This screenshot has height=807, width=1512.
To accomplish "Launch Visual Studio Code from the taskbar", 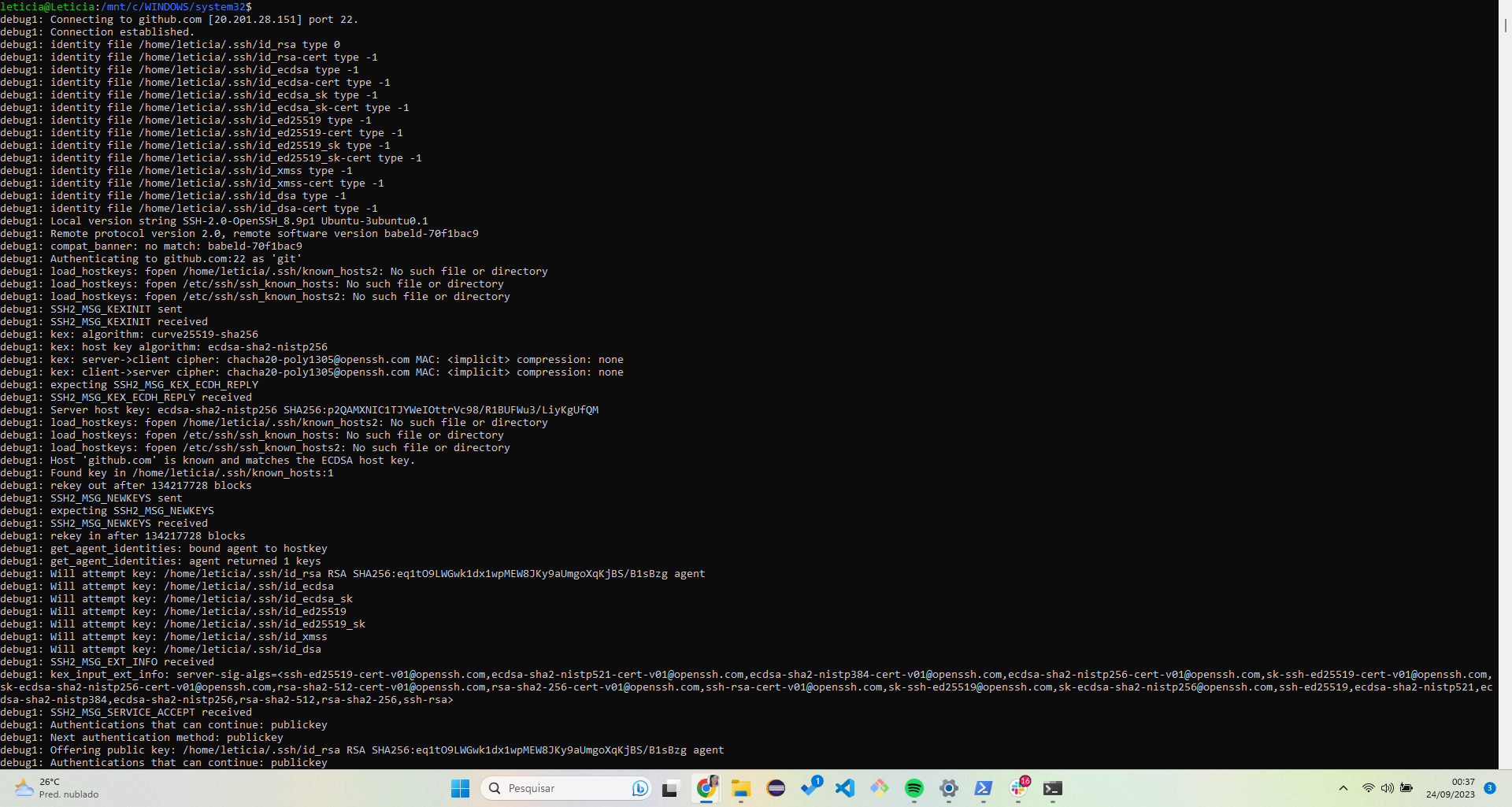I will tap(845, 788).
